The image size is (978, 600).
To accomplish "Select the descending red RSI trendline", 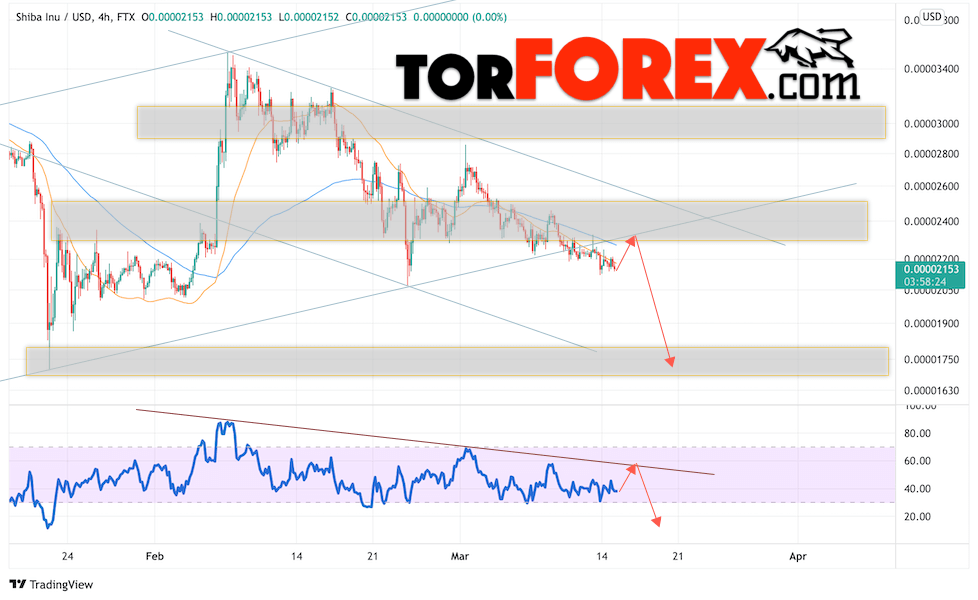I will tap(424, 442).
